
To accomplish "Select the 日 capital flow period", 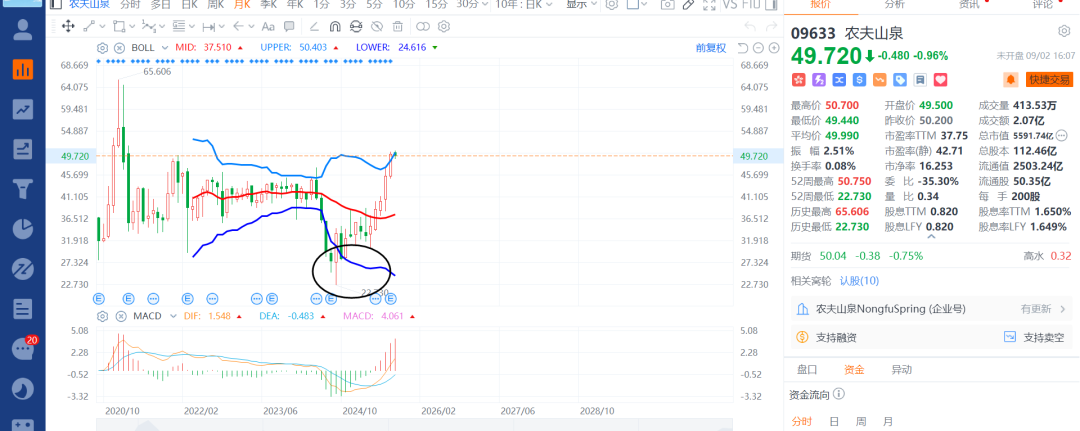I will click(834, 421).
